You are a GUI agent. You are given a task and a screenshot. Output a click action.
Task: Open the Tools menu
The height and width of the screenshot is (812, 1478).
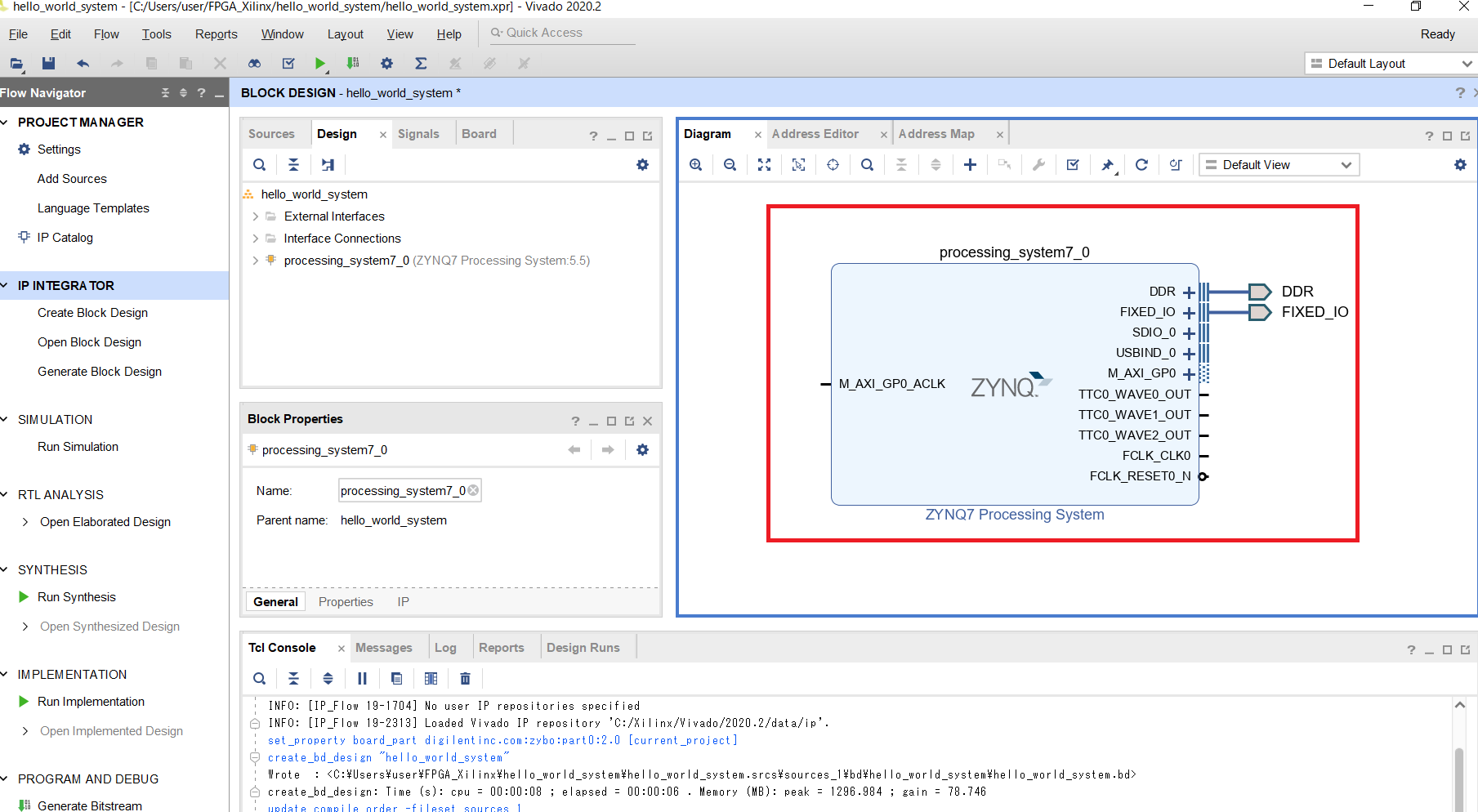pyautogui.click(x=156, y=34)
